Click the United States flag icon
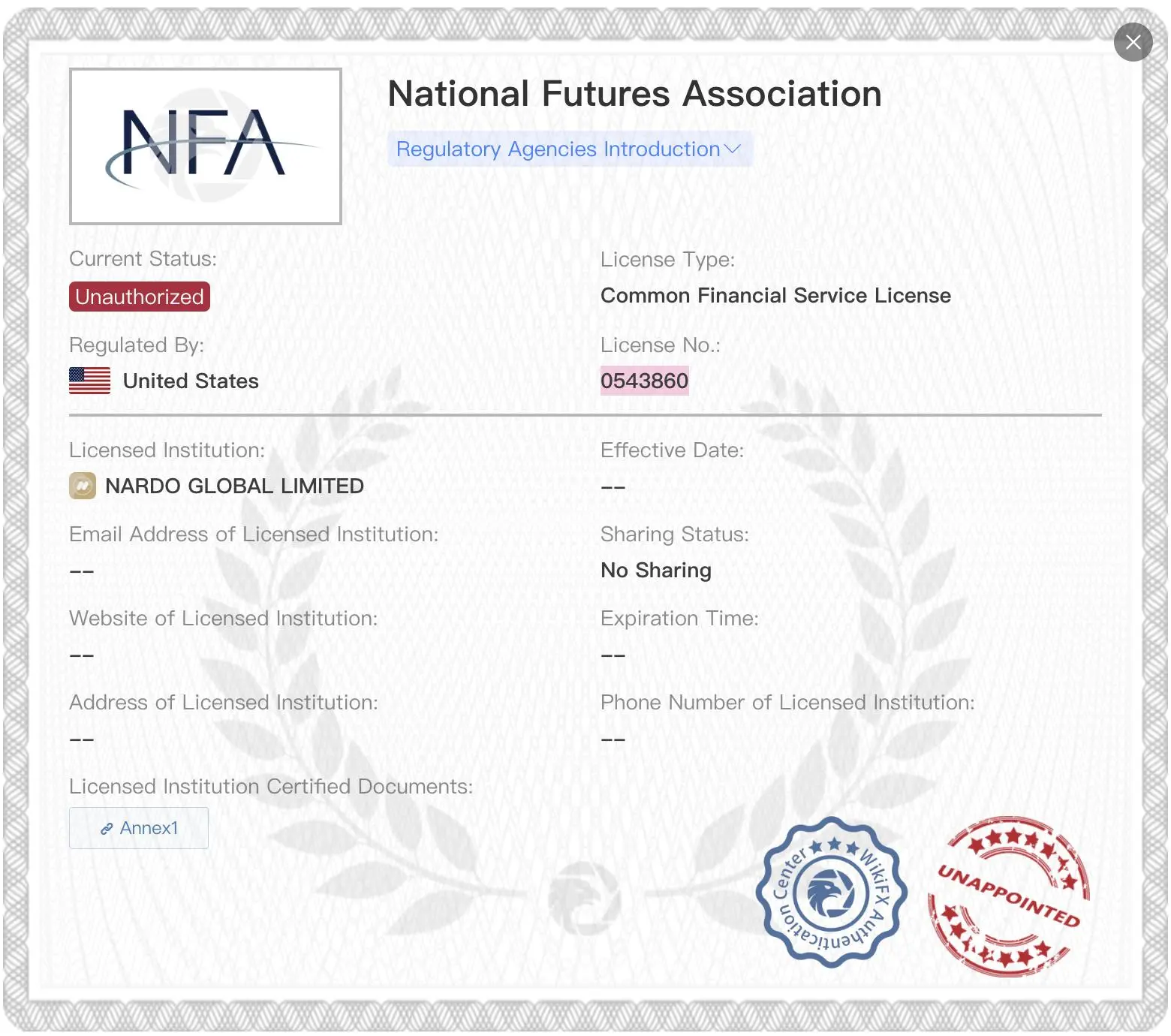This screenshot has height=1036, width=1171. tap(90, 381)
